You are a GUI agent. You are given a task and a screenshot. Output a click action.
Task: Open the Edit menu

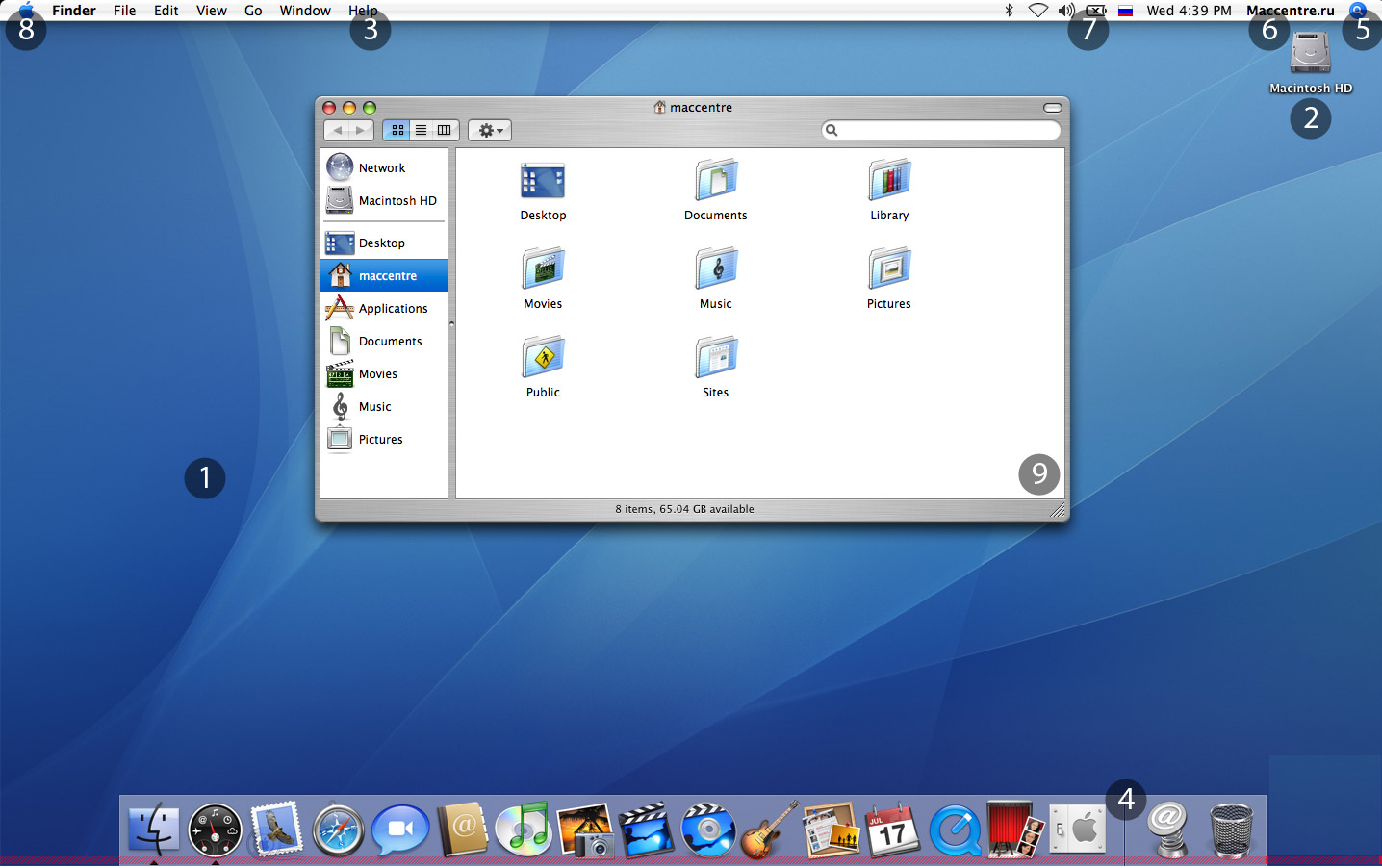(x=166, y=11)
